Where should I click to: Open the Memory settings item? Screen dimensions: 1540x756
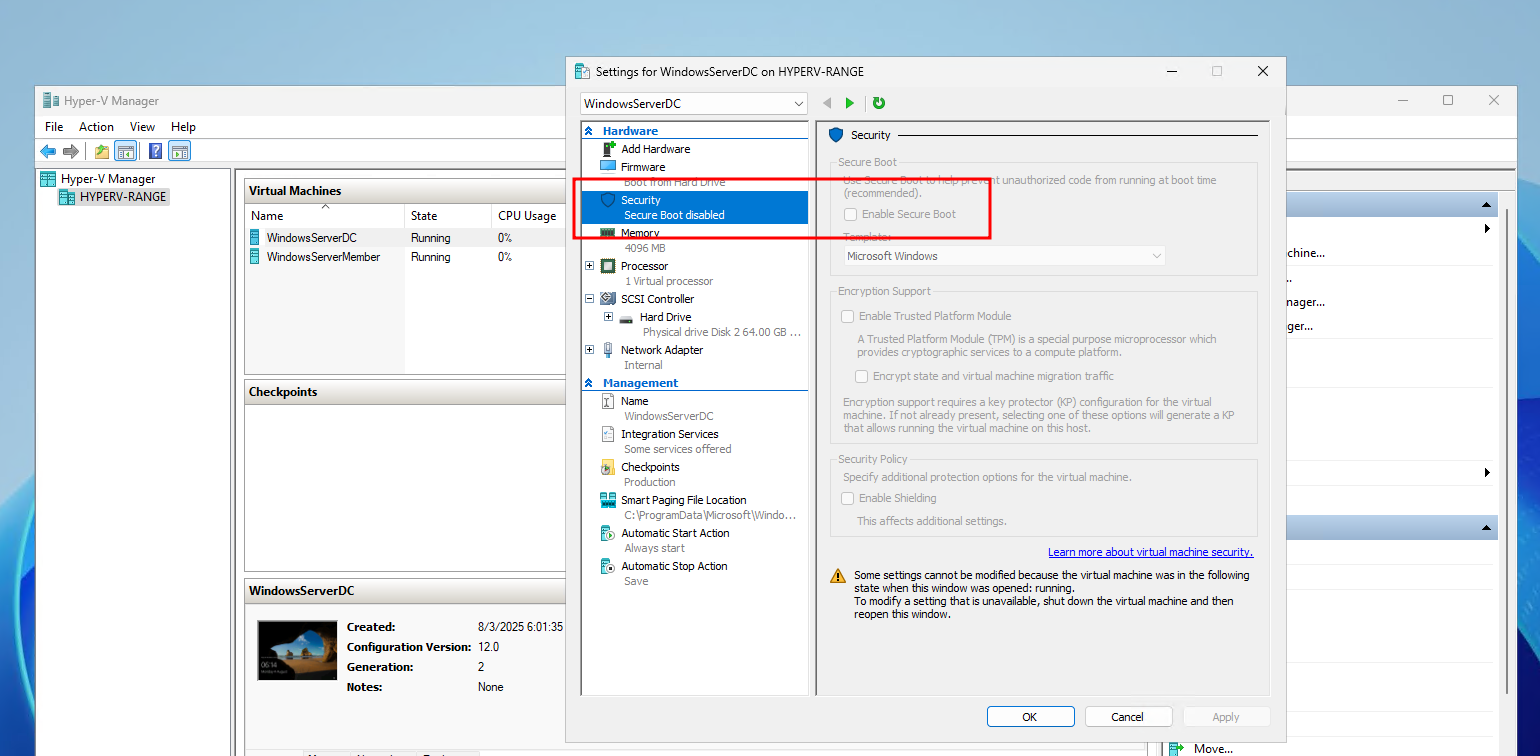click(640, 233)
